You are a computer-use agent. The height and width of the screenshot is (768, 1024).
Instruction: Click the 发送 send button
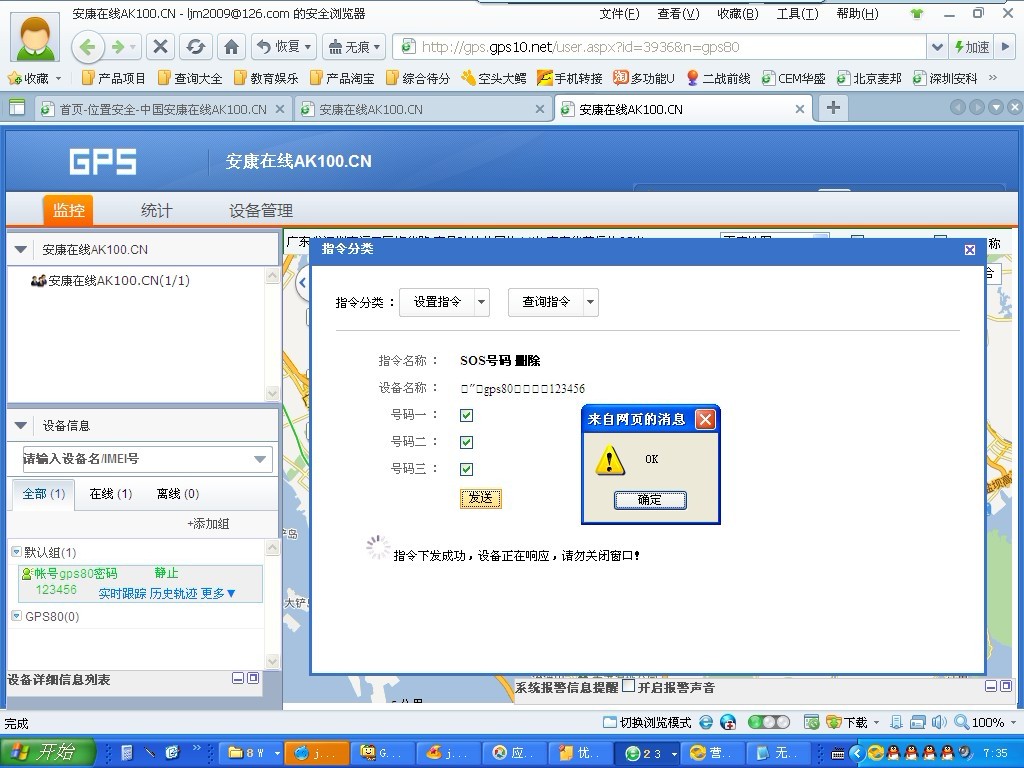tap(481, 498)
